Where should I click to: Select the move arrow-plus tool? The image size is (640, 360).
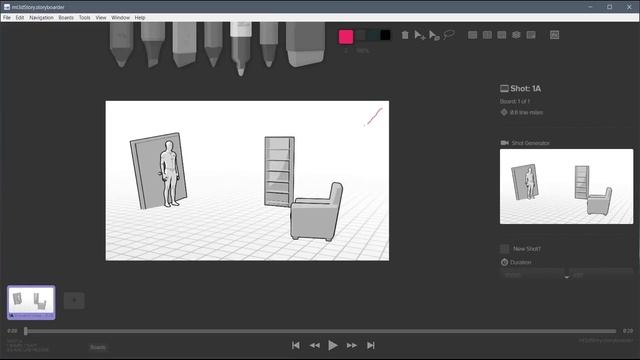click(x=420, y=35)
